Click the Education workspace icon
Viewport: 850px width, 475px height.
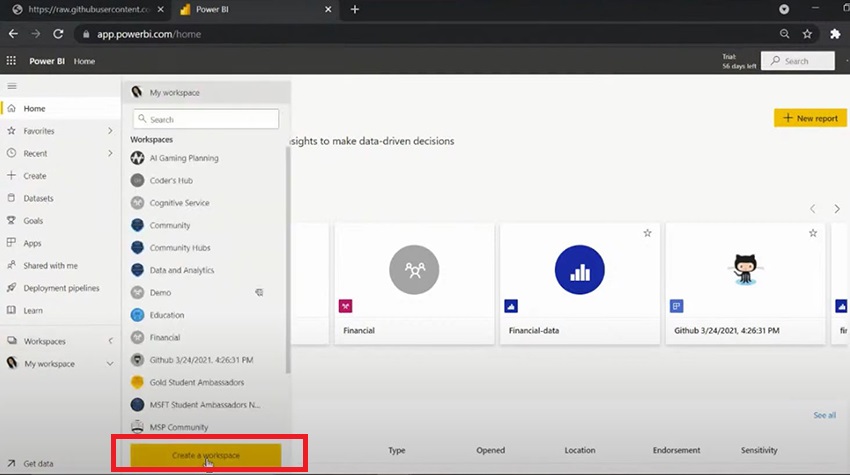point(137,315)
